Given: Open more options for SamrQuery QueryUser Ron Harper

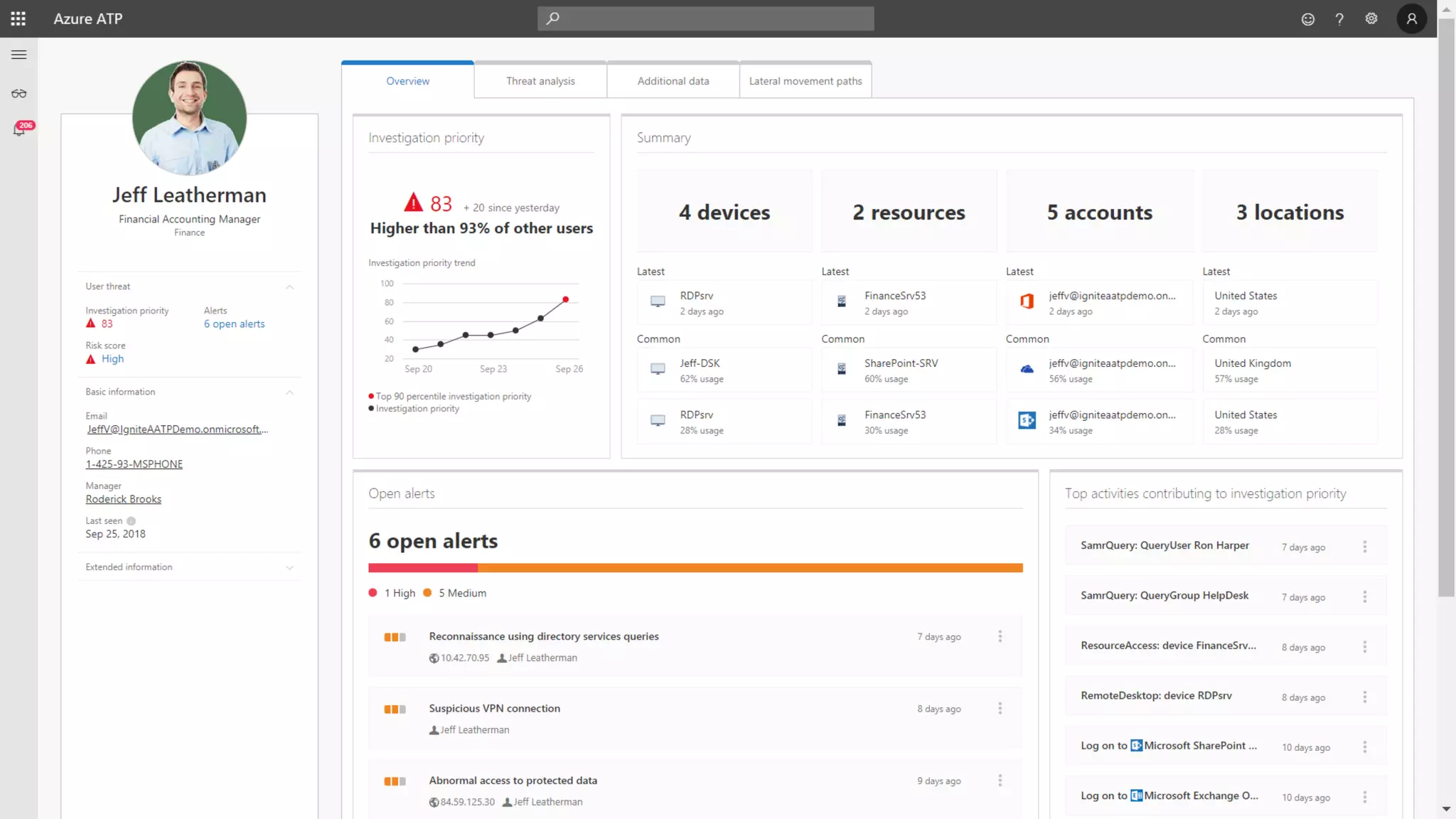Looking at the screenshot, I should click(x=1364, y=546).
